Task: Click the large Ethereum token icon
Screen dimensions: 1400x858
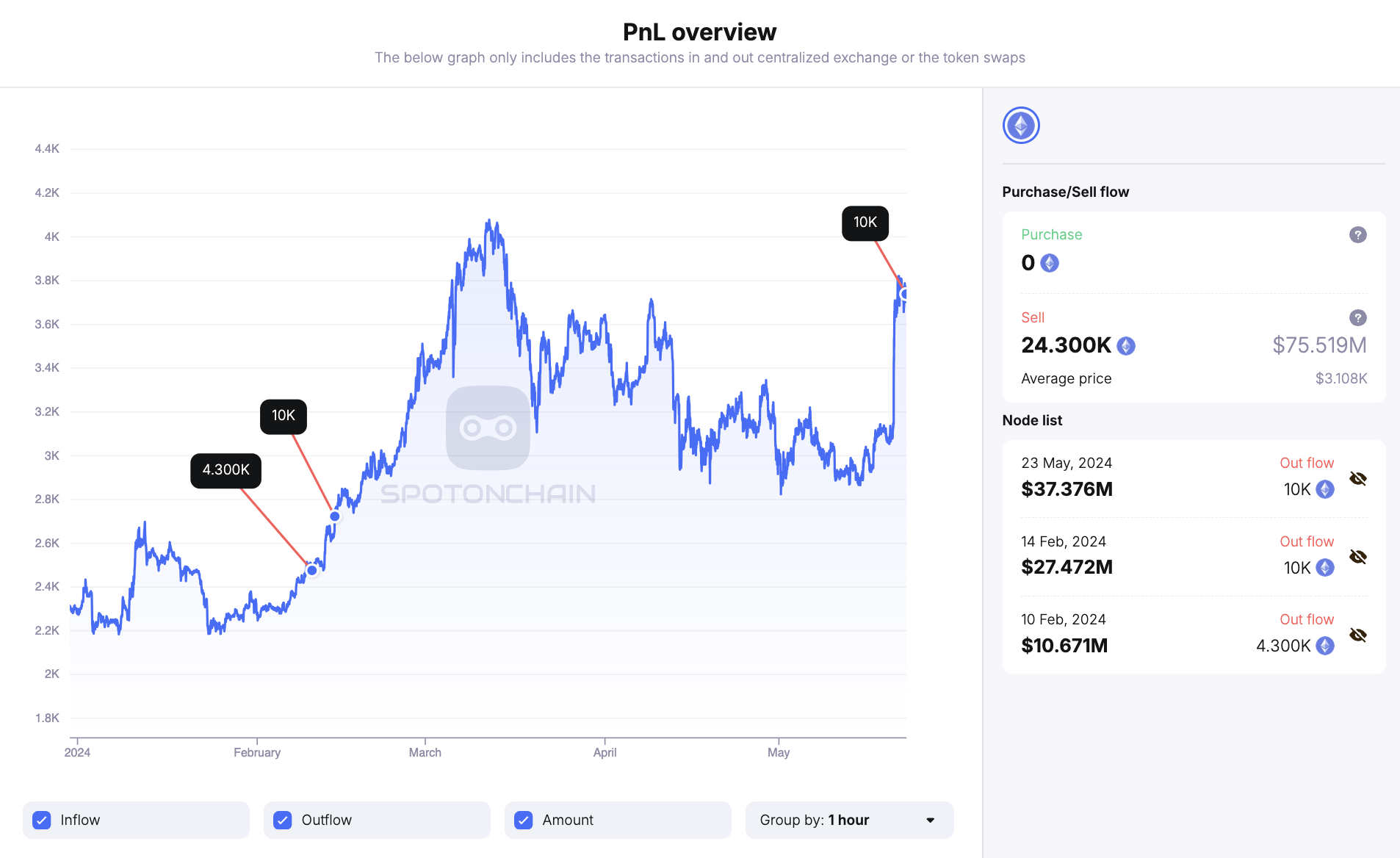Action: tap(1021, 126)
